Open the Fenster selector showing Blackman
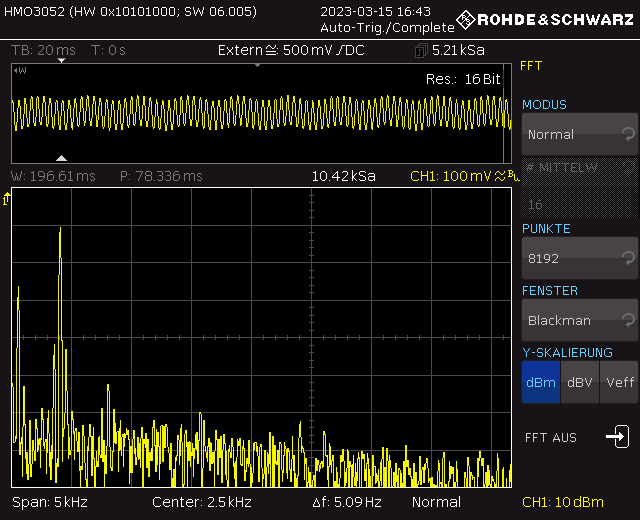The width and height of the screenshot is (640, 520). tap(570, 320)
